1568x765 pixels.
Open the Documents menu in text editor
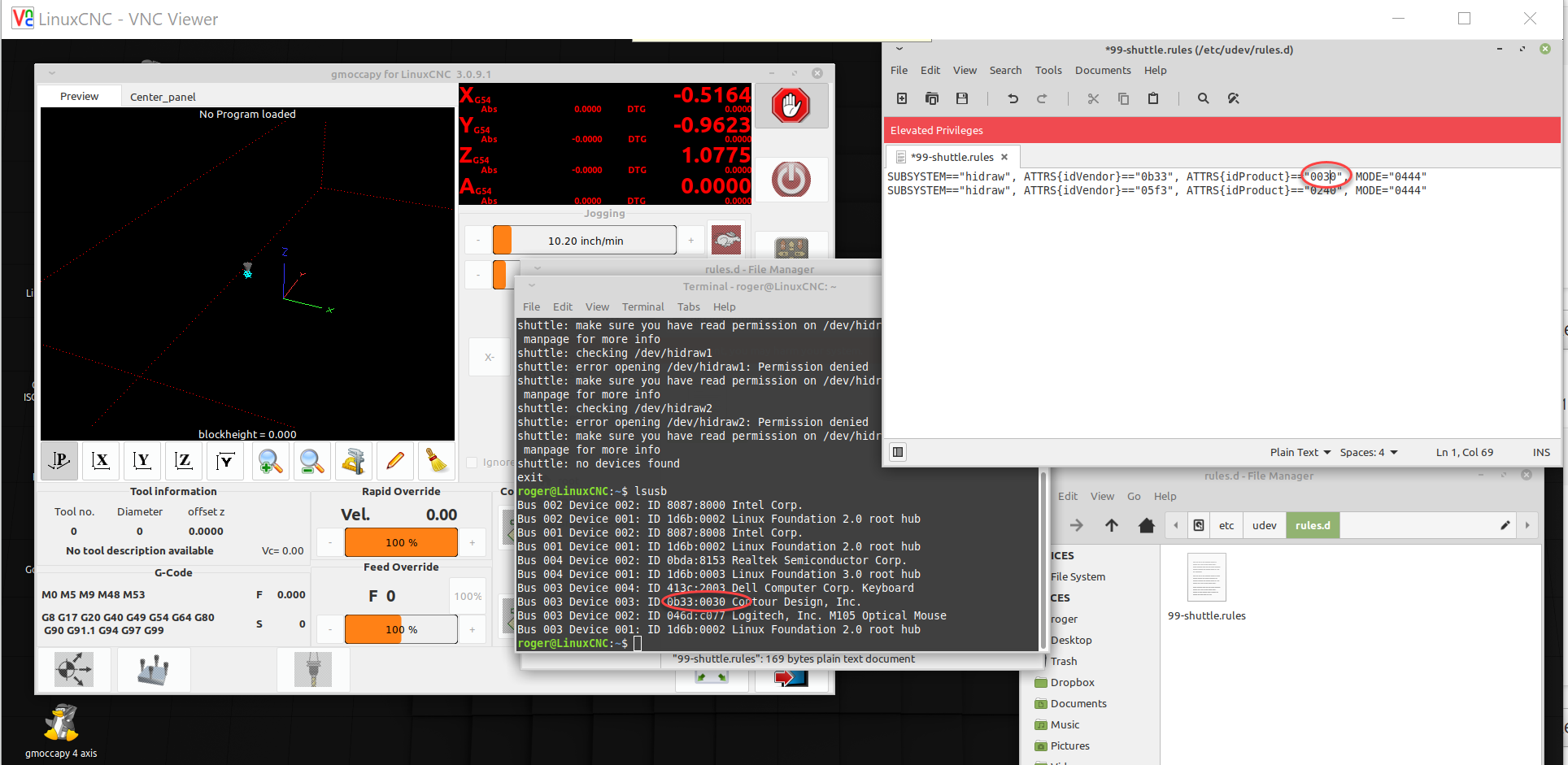[1103, 71]
